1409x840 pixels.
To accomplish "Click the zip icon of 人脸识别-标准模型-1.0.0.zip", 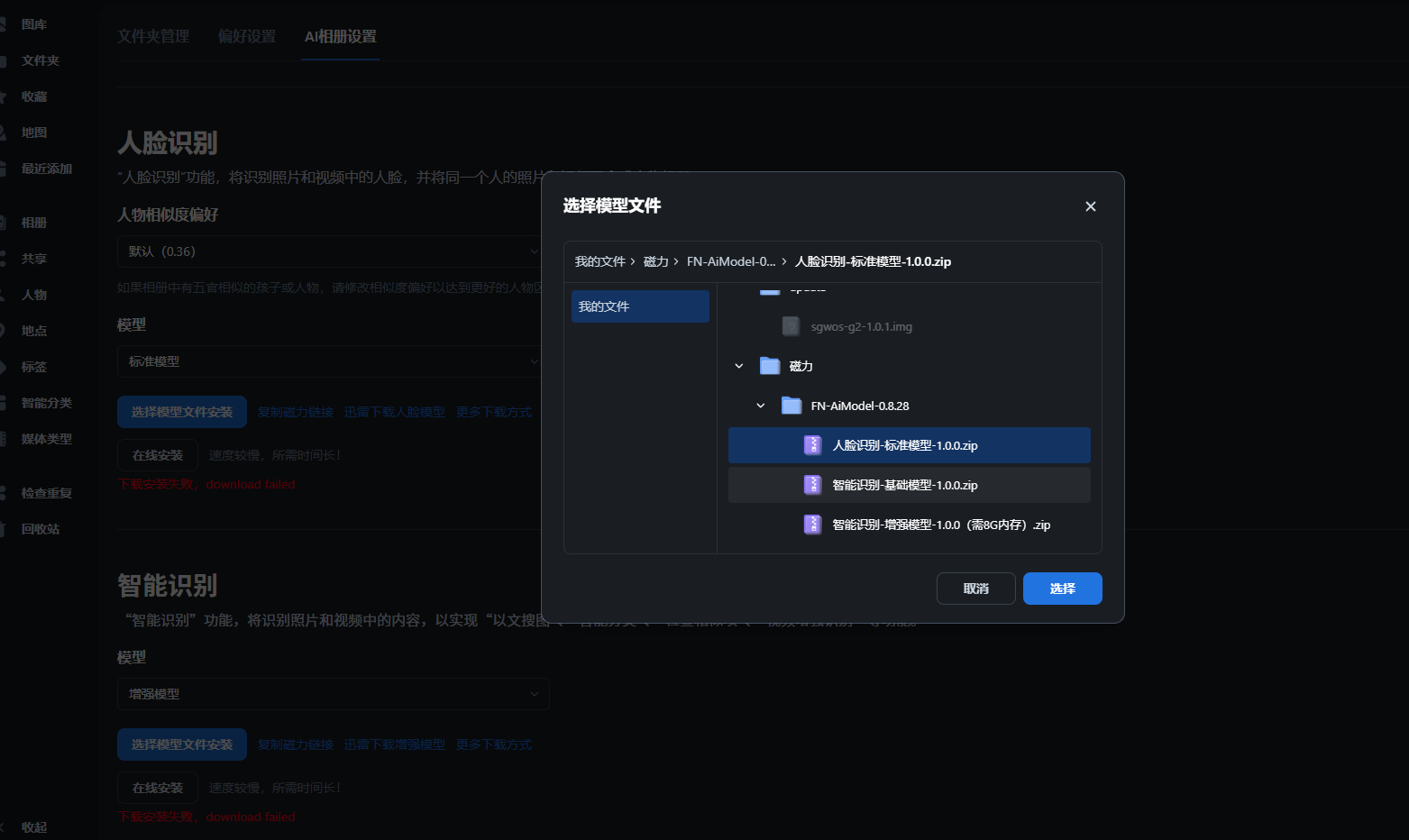I will (x=812, y=445).
